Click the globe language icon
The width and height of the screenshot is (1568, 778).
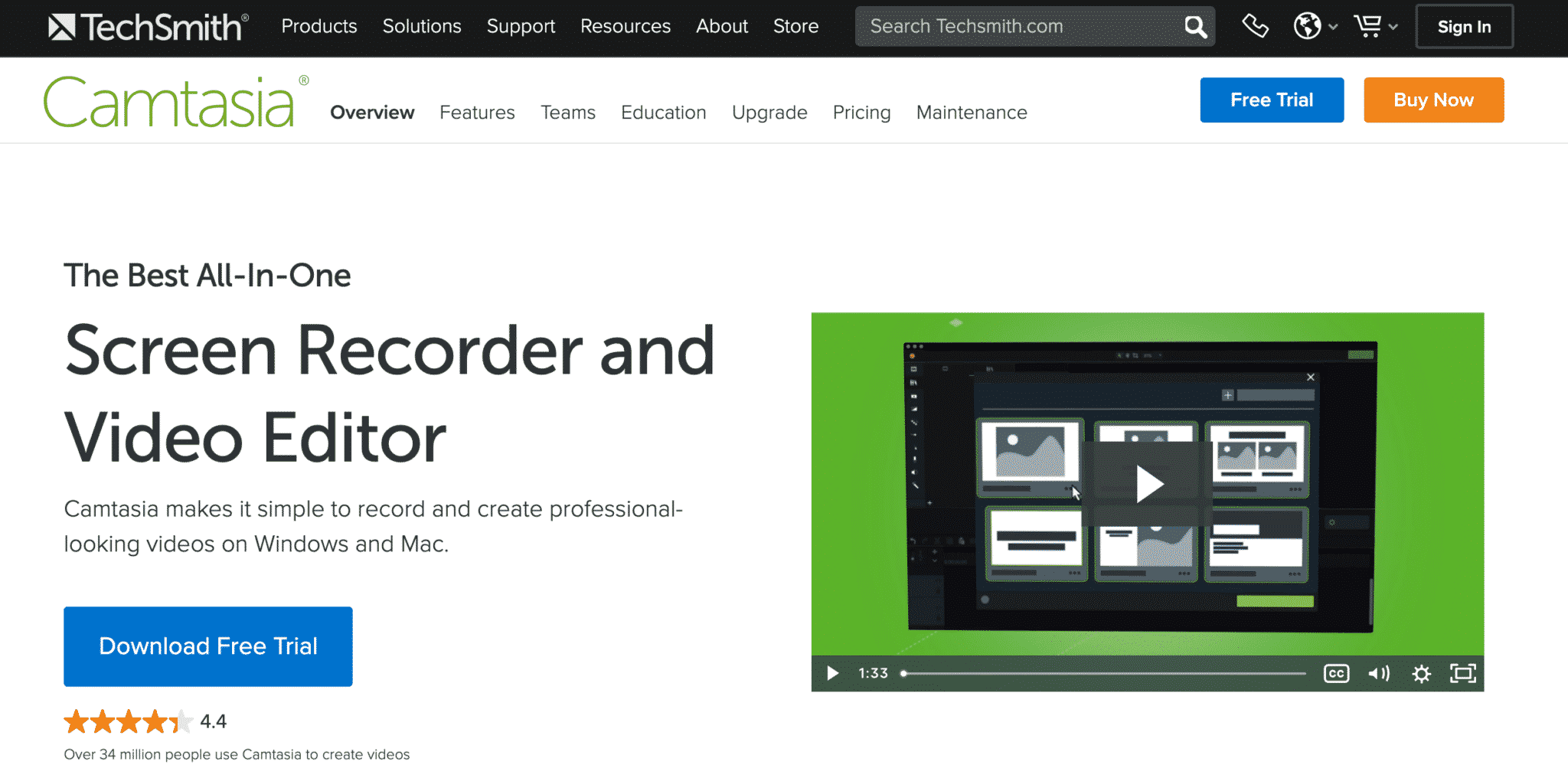1308,25
